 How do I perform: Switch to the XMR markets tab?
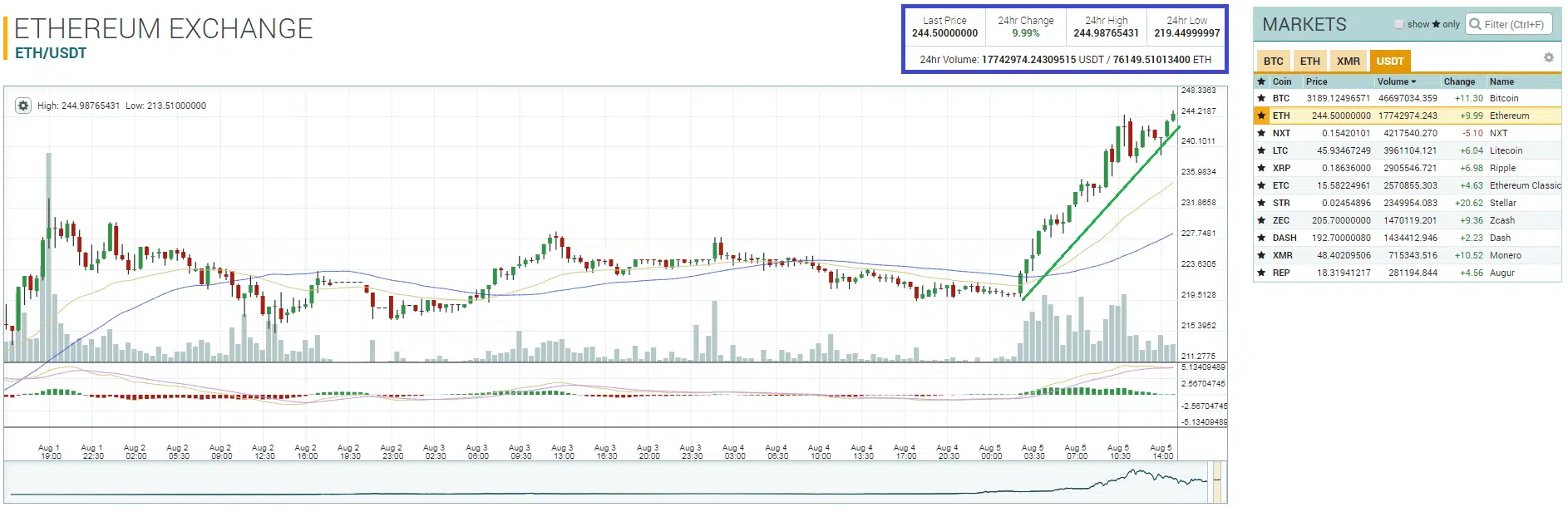(1349, 61)
